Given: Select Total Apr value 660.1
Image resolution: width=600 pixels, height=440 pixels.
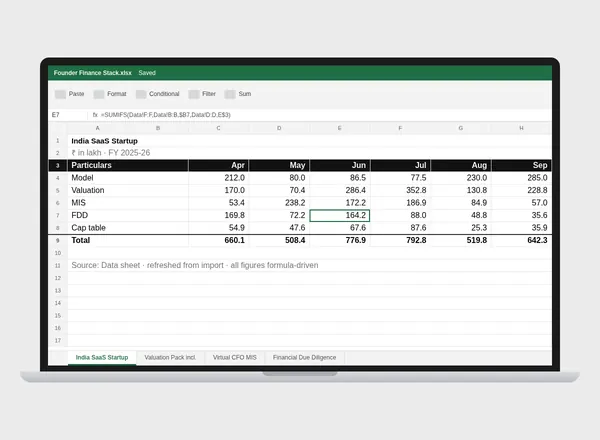Looking at the screenshot, I should 218,240.
